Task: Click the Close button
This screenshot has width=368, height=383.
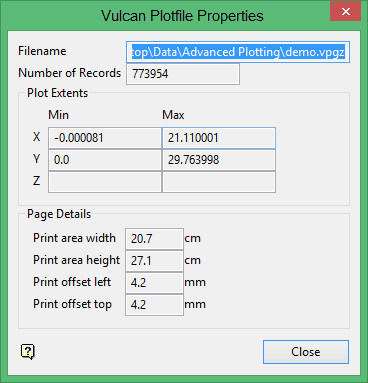Action: coord(306,352)
